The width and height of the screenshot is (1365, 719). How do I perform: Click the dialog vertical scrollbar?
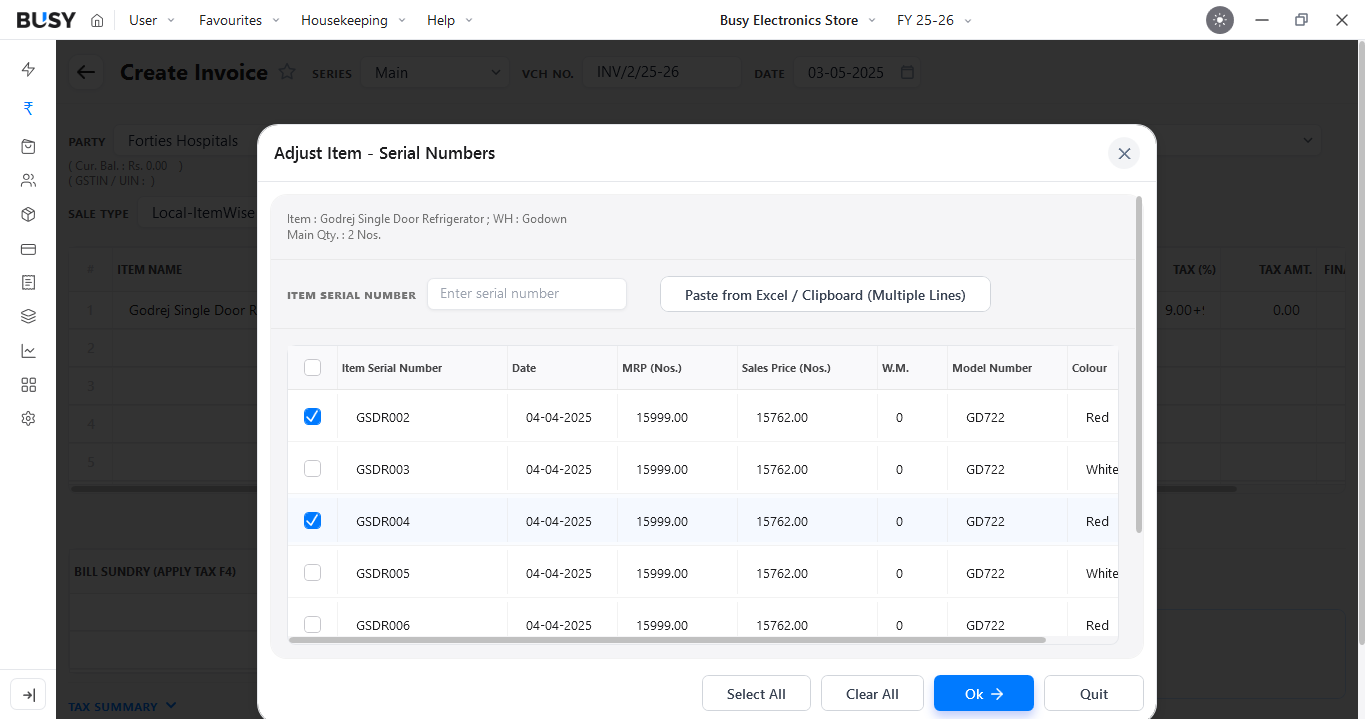click(x=1139, y=365)
